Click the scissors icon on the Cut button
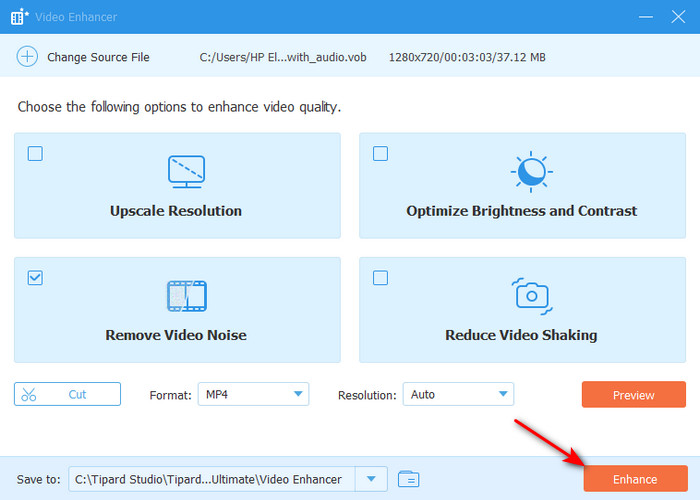Viewport: 700px width, 500px height. click(x=29, y=395)
